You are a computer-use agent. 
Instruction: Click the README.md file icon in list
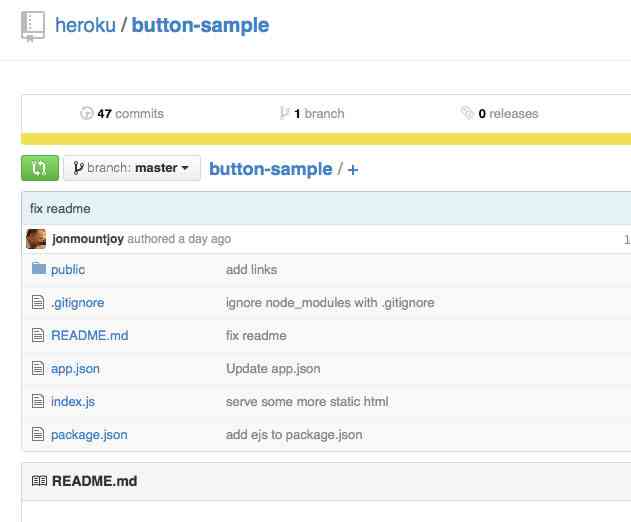coord(38,335)
